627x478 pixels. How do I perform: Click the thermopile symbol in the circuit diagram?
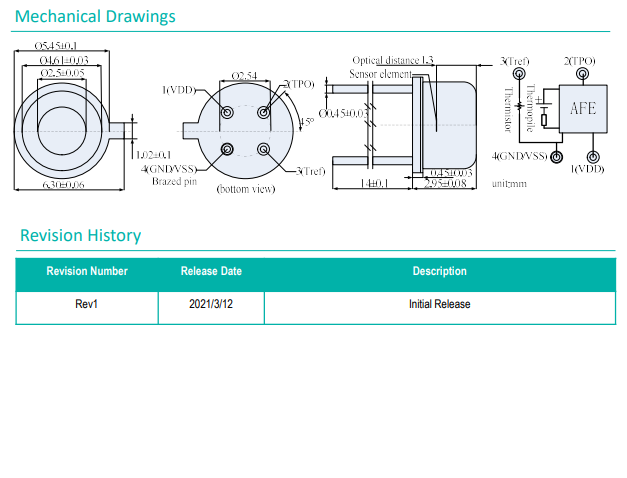(x=543, y=100)
